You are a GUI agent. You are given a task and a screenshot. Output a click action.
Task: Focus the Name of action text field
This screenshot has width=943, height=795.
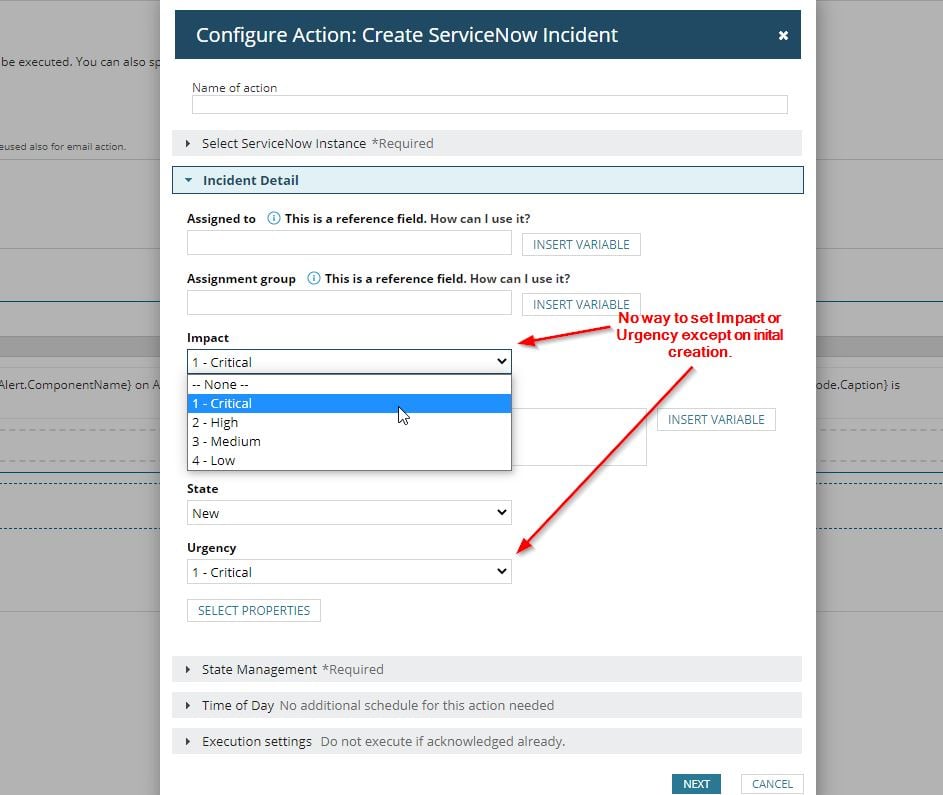(490, 105)
